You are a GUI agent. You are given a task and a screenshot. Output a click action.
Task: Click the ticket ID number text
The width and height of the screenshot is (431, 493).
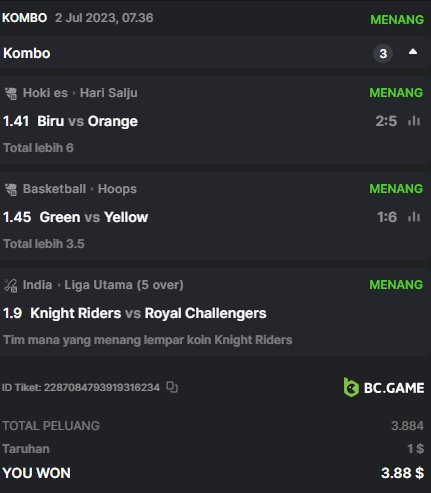click(102, 387)
